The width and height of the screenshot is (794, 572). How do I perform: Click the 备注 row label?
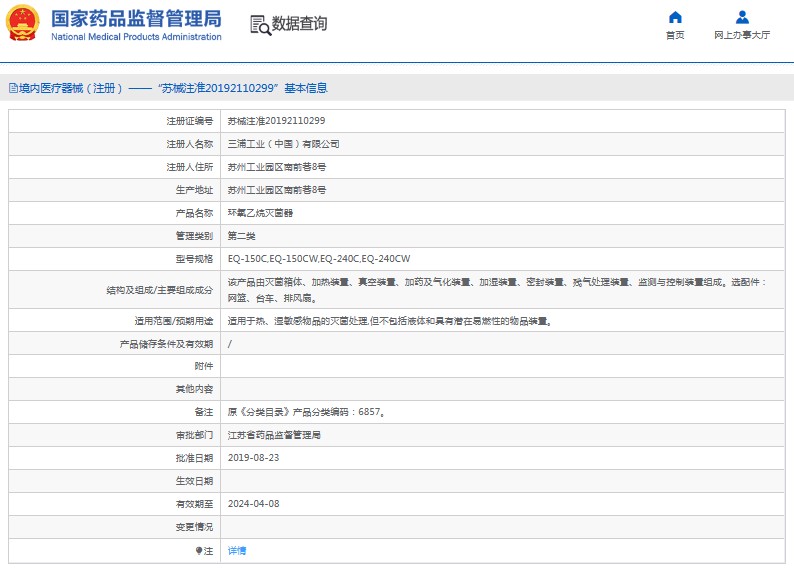(204, 412)
